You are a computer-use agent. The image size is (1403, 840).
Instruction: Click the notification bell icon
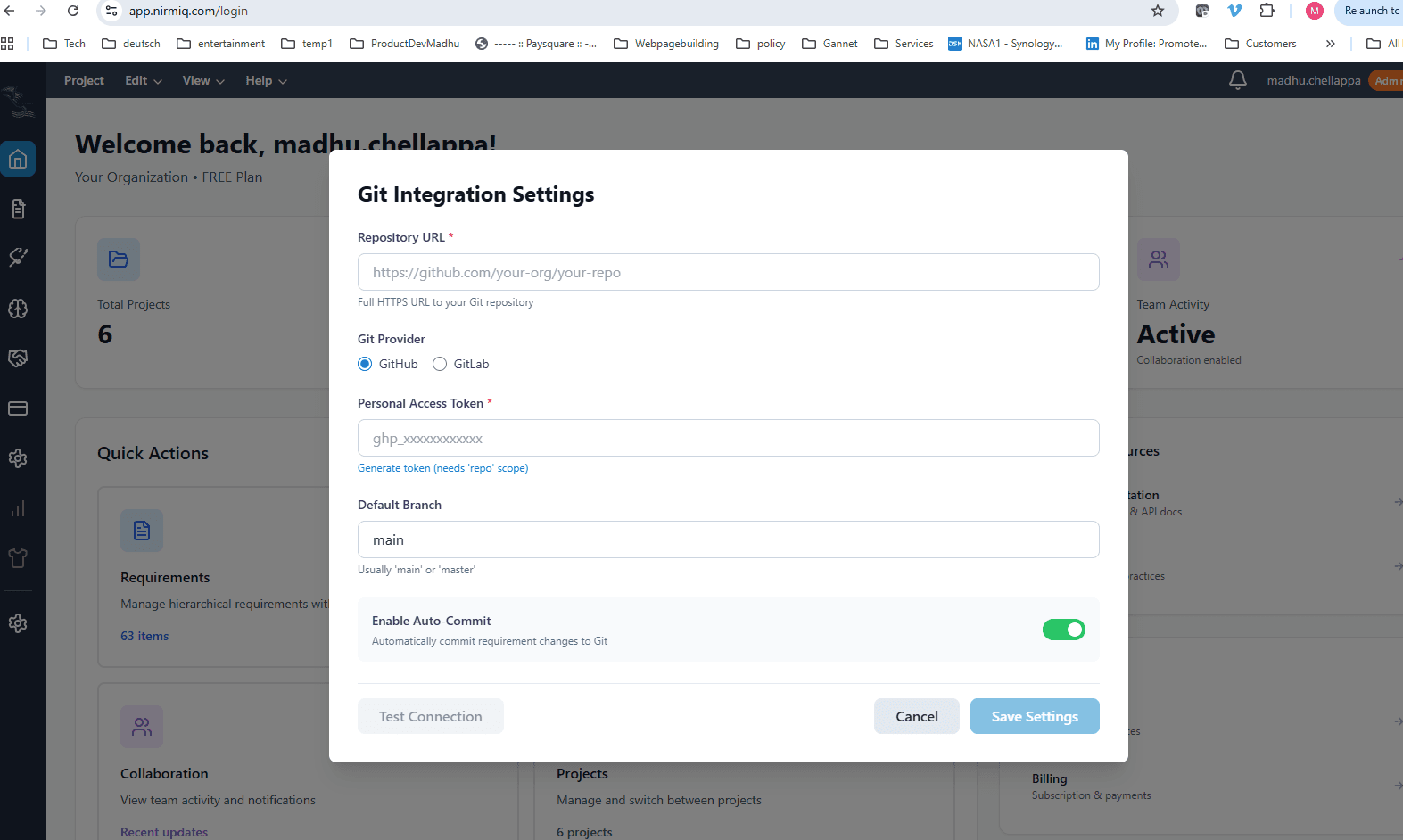(x=1238, y=80)
